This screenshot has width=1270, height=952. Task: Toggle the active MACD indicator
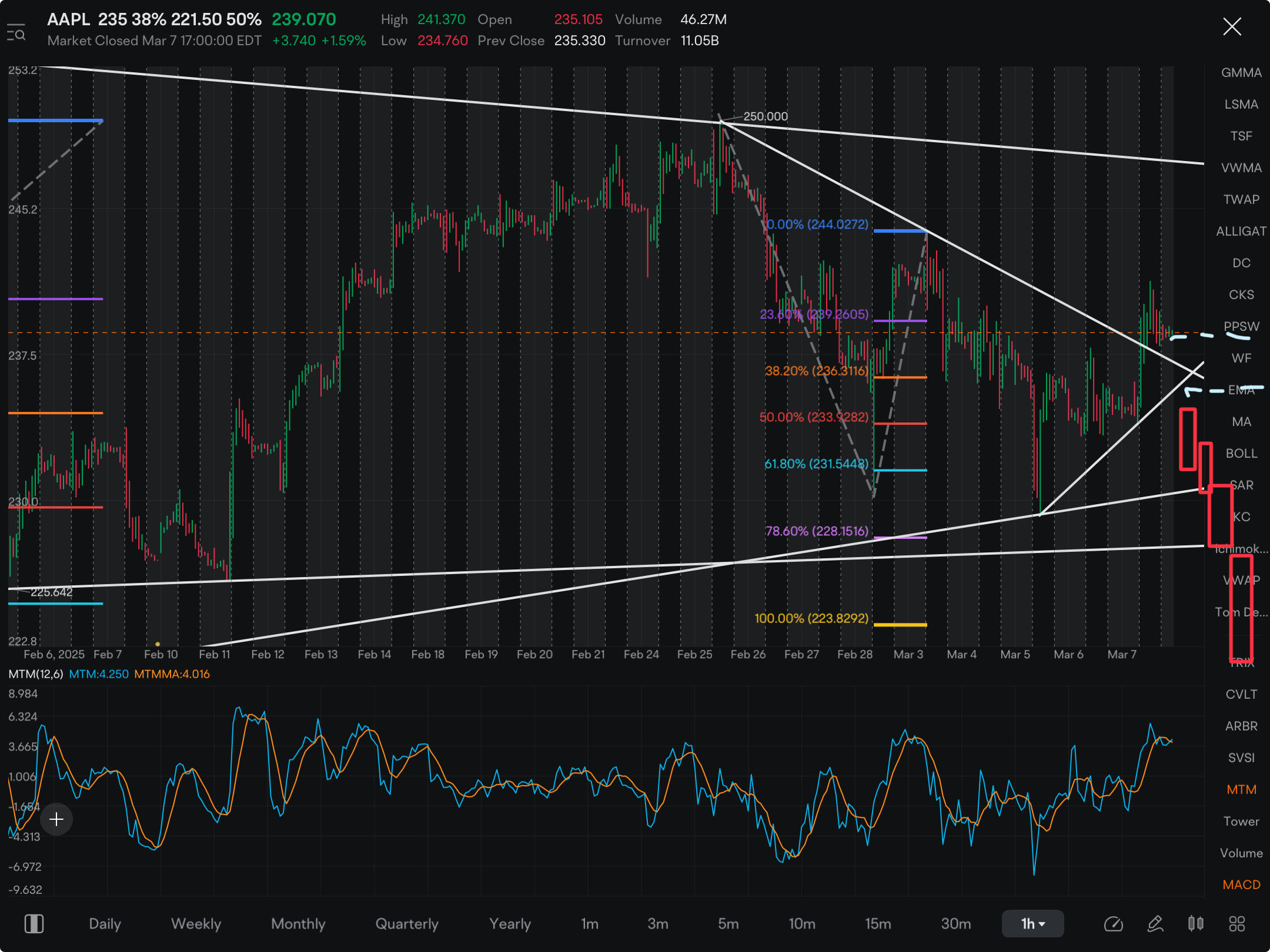(x=1241, y=884)
